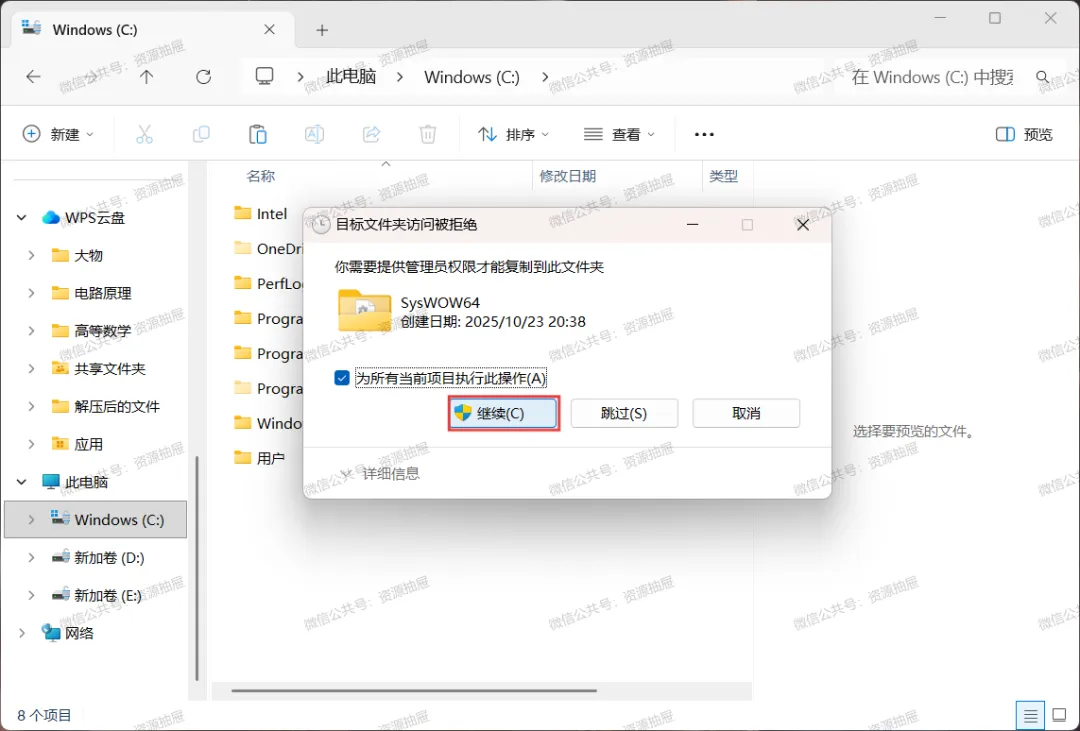
Task: Click the Back navigation arrow
Action: click(x=33, y=76)
